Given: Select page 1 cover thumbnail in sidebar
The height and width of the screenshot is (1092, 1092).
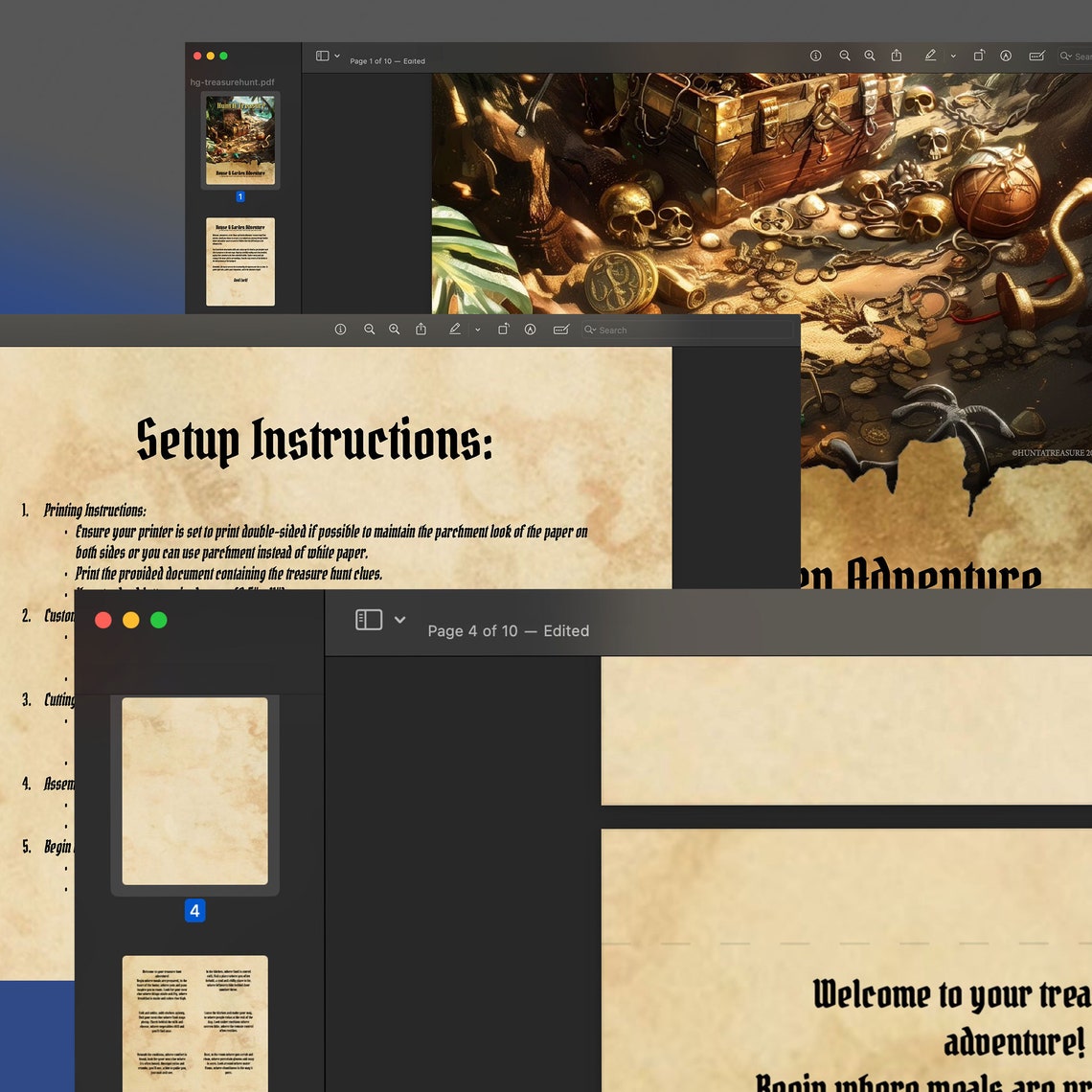Looking at the screenshot, I should point(239,139).
